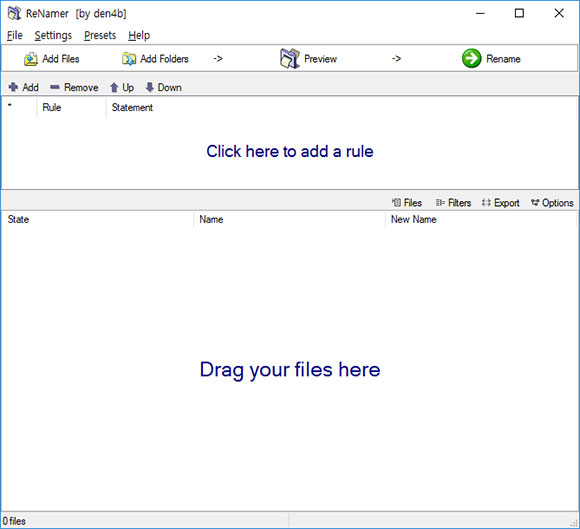Viewport: 580px width, 529px height.
Task: Click the Preview icon in toolbar
Action: 290,58
